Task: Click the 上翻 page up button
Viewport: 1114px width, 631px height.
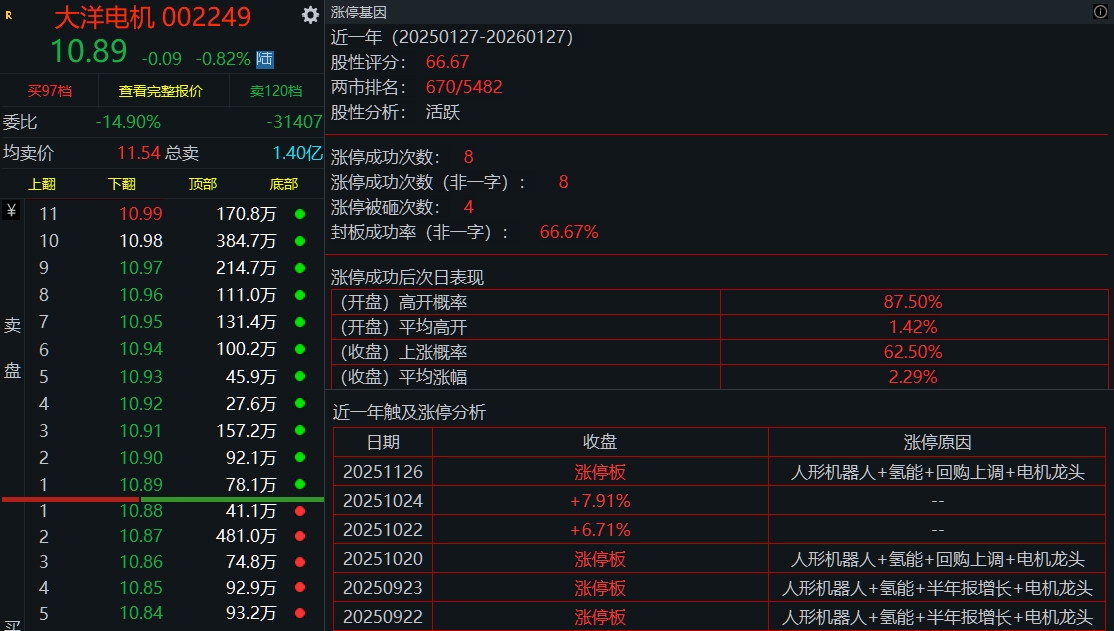Action: pyautogui.click(x=42, y=184)
